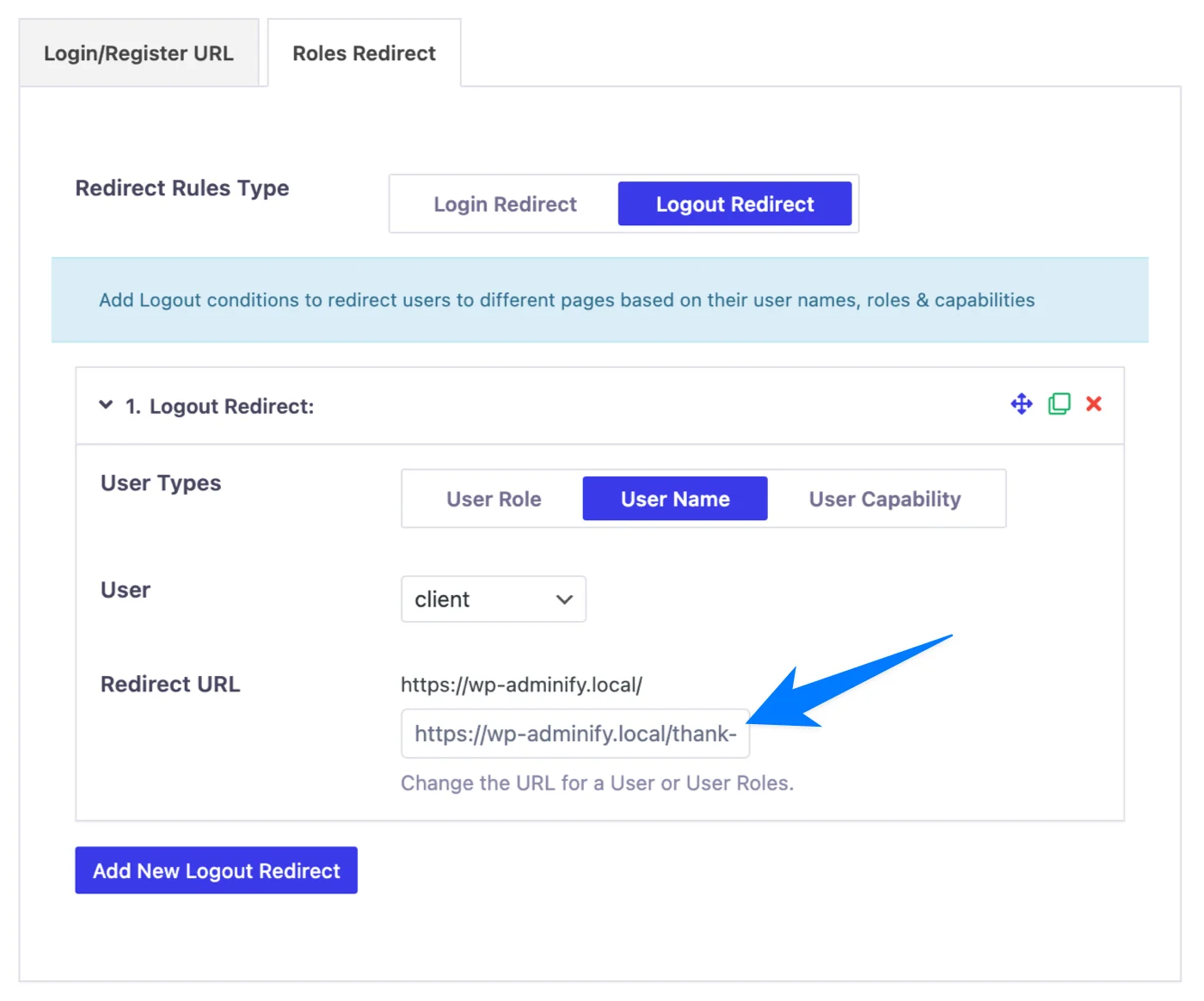Collapse the Logout Redirect rule with its chevron

105,404
